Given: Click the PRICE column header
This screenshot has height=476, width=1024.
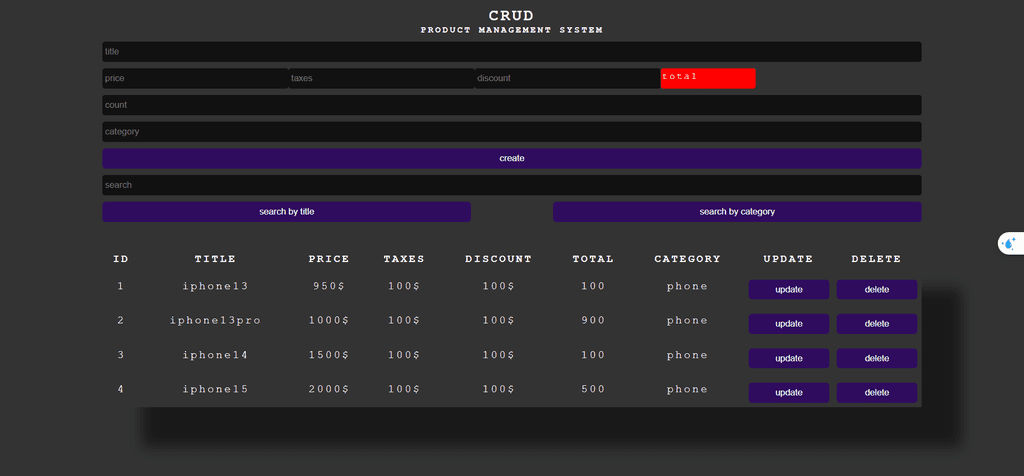Looking at the screenshot, I should pyautogui.click(x=329, y=259).
